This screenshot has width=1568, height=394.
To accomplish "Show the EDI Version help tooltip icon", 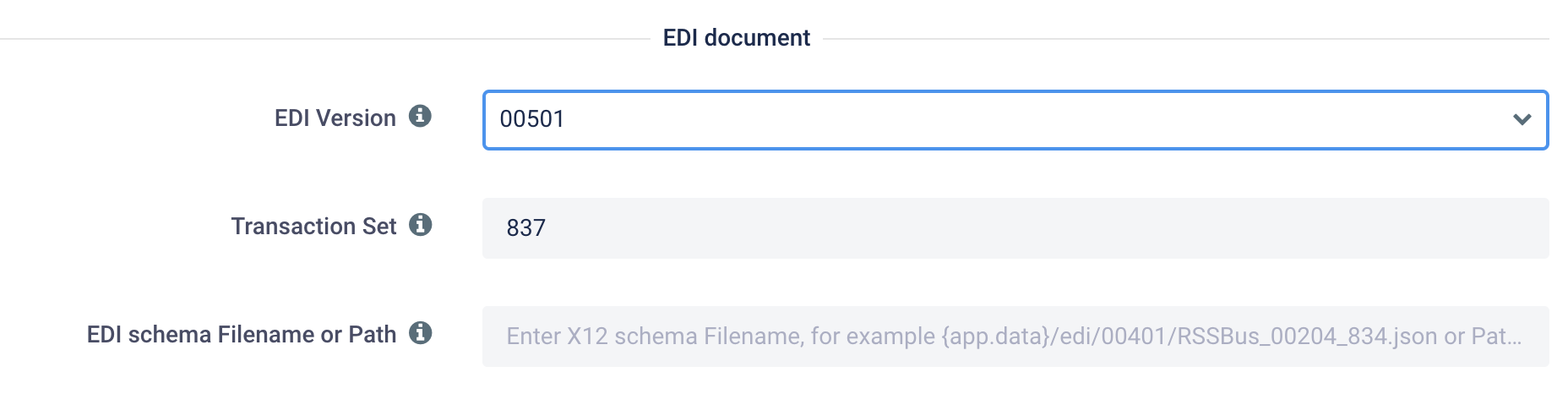I will point(420,117).
